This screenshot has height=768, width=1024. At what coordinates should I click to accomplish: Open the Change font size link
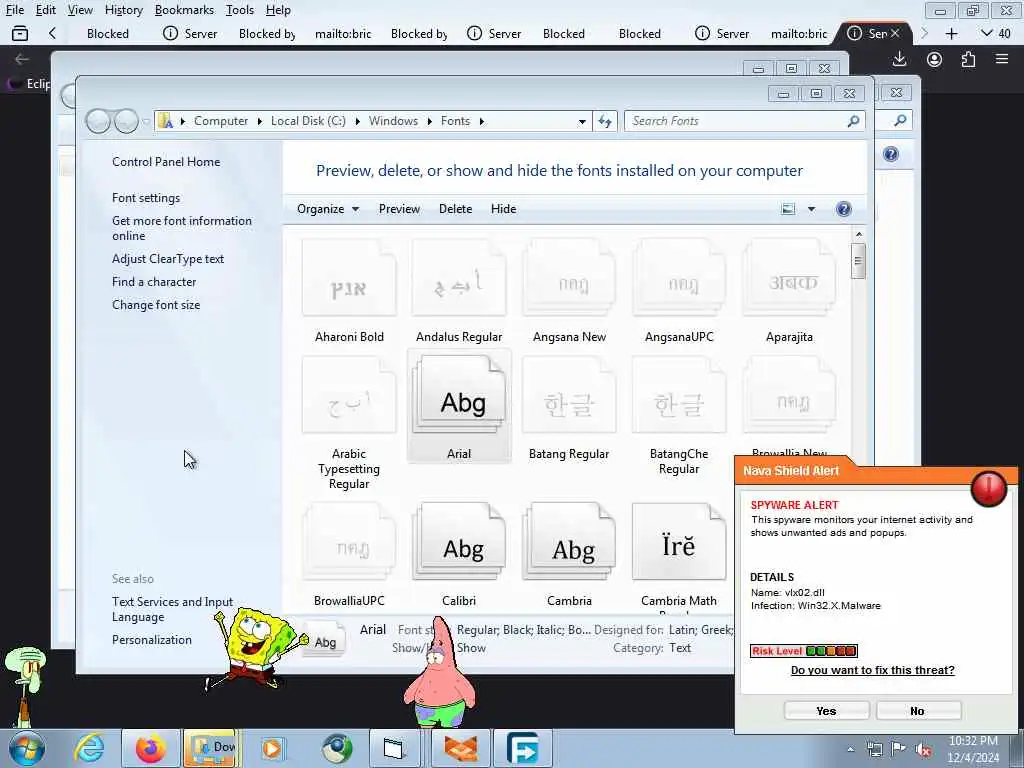coord(155,304)
